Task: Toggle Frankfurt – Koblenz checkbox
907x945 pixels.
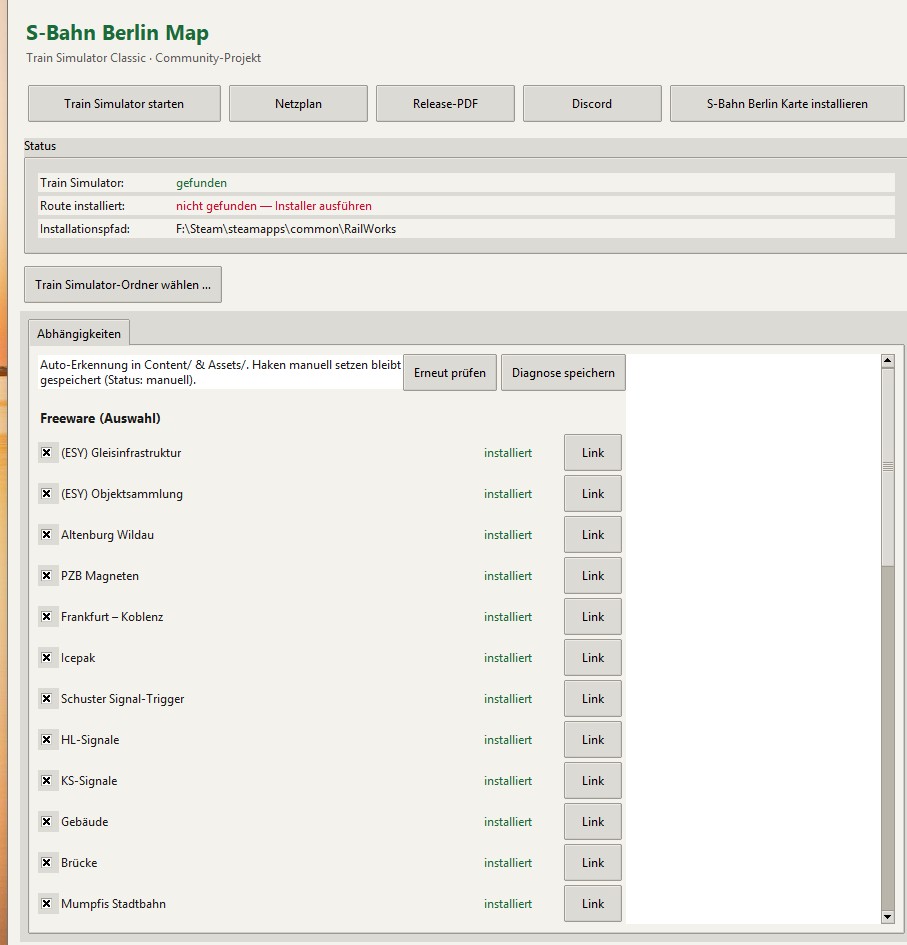Action: (46, 617)
